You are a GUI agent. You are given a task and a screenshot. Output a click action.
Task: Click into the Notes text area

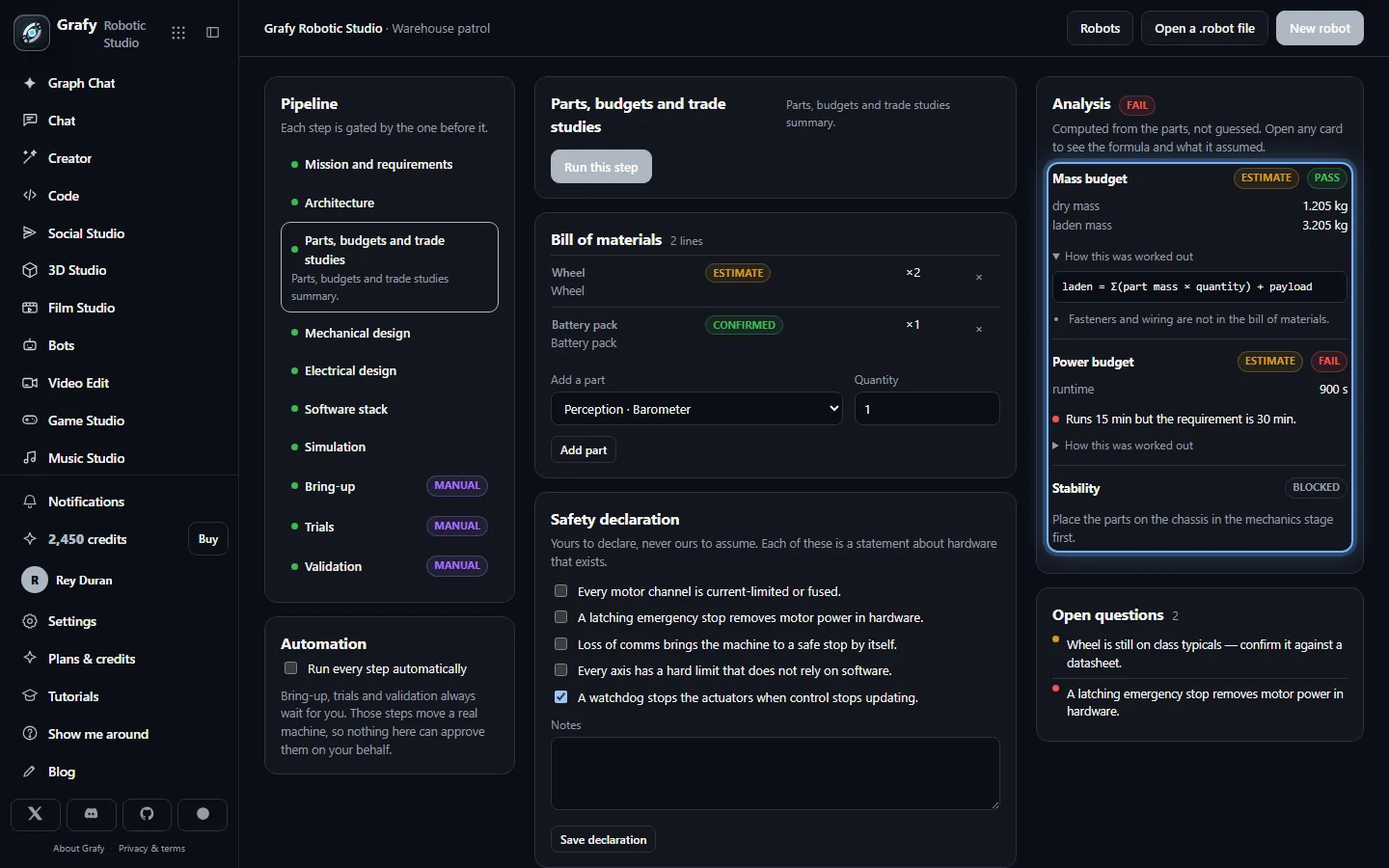point(776,773)
